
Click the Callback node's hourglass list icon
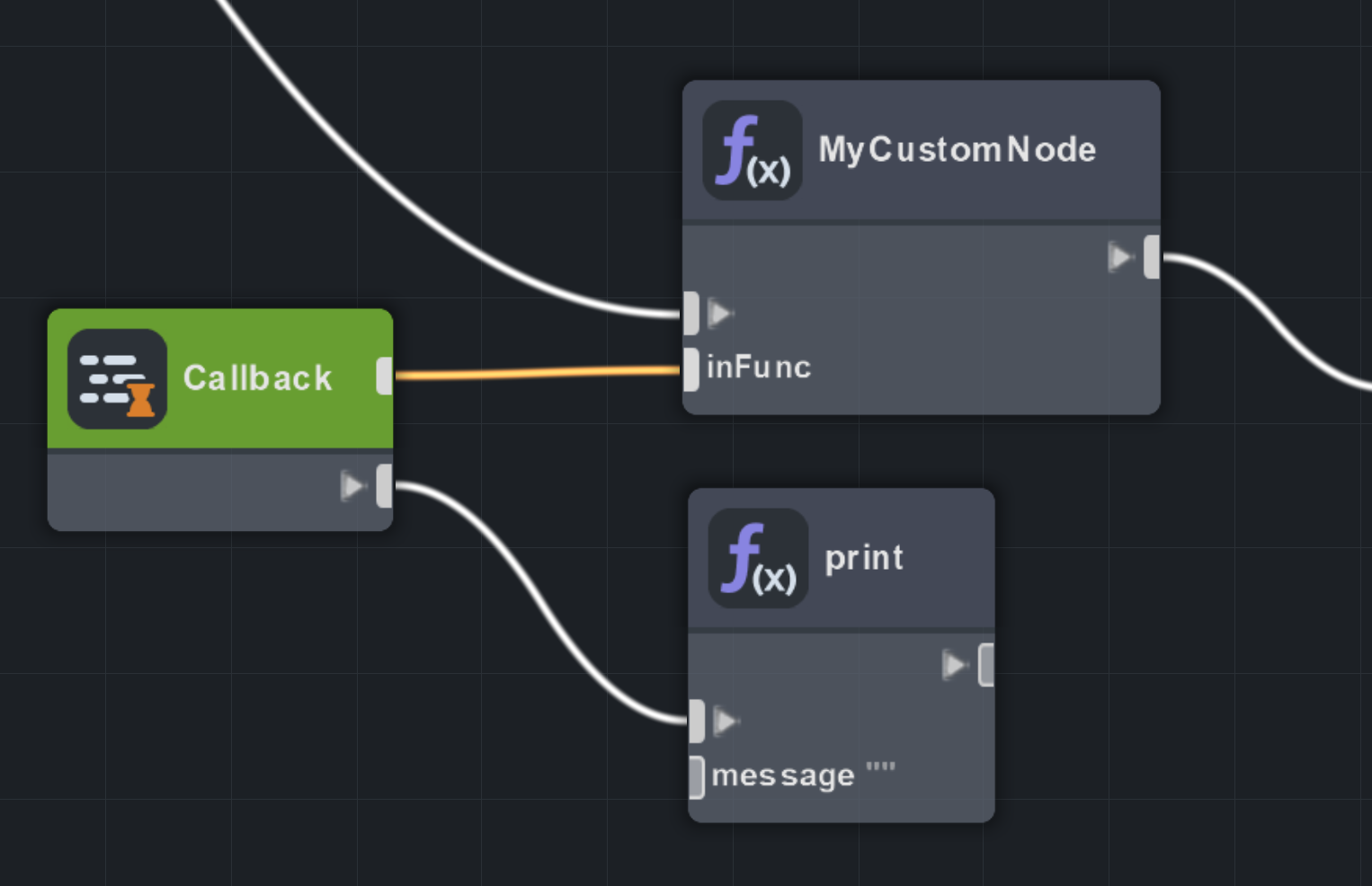[117, 378]
